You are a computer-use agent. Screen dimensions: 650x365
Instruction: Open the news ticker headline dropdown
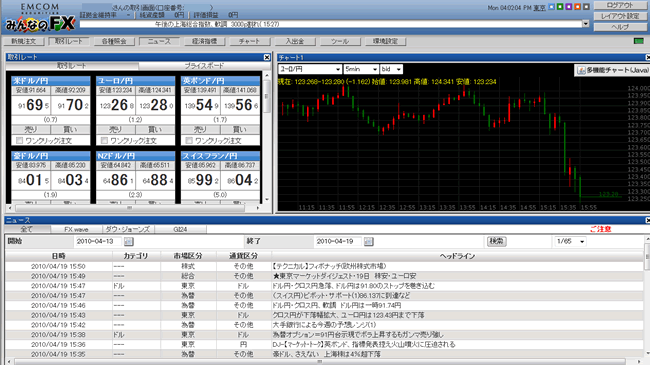[x=585, y=24]
